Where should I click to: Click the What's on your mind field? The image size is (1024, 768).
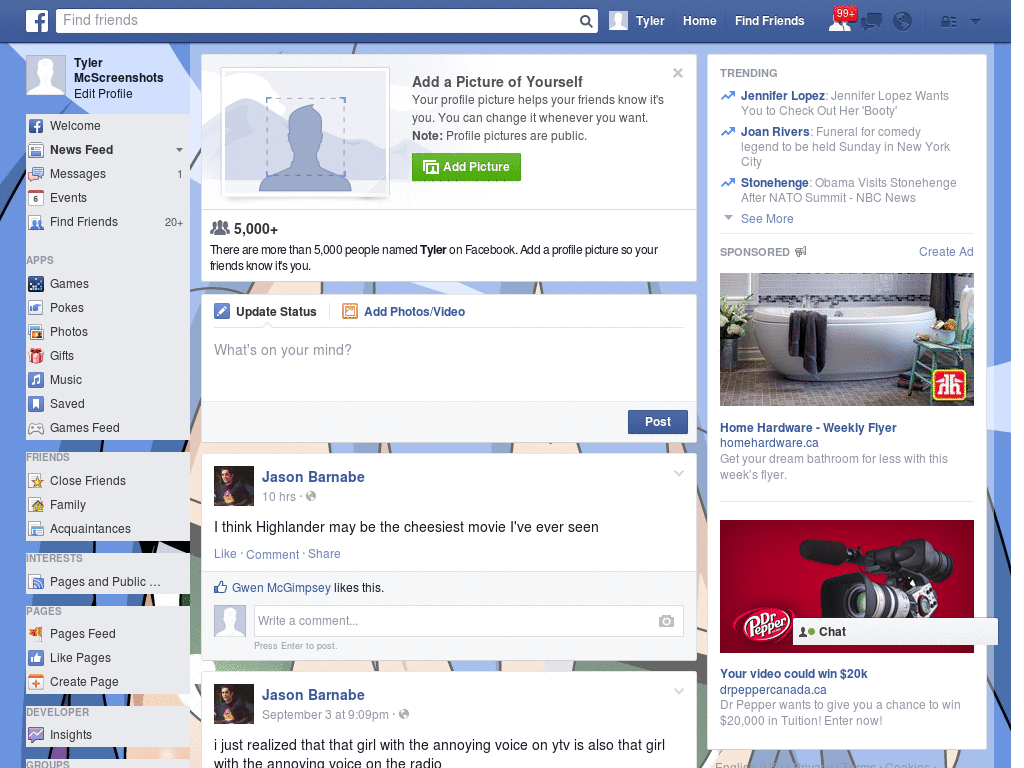click(449, 362)
